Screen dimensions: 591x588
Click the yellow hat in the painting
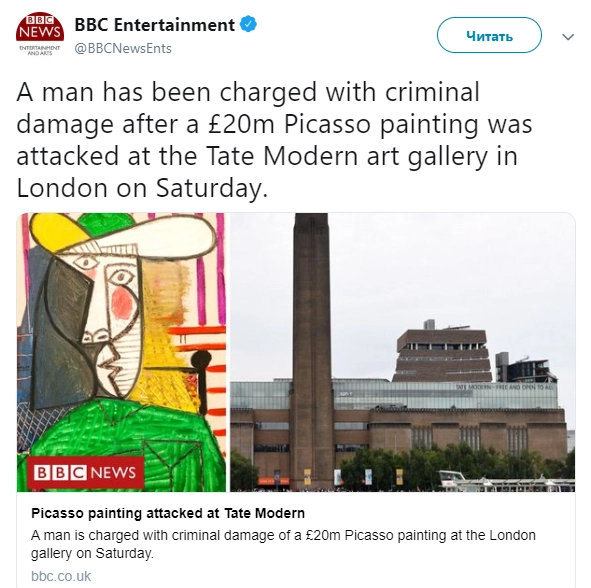pos(57,232)
